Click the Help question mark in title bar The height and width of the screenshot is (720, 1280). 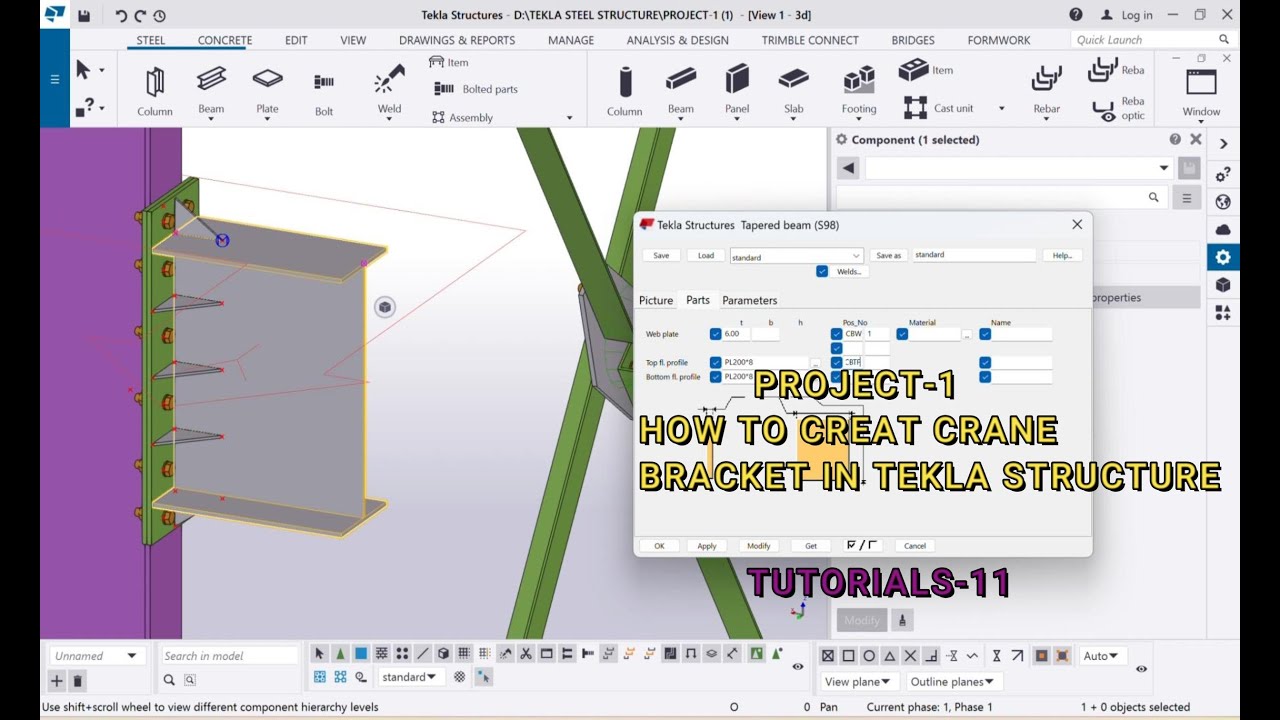pos(1076,15)
